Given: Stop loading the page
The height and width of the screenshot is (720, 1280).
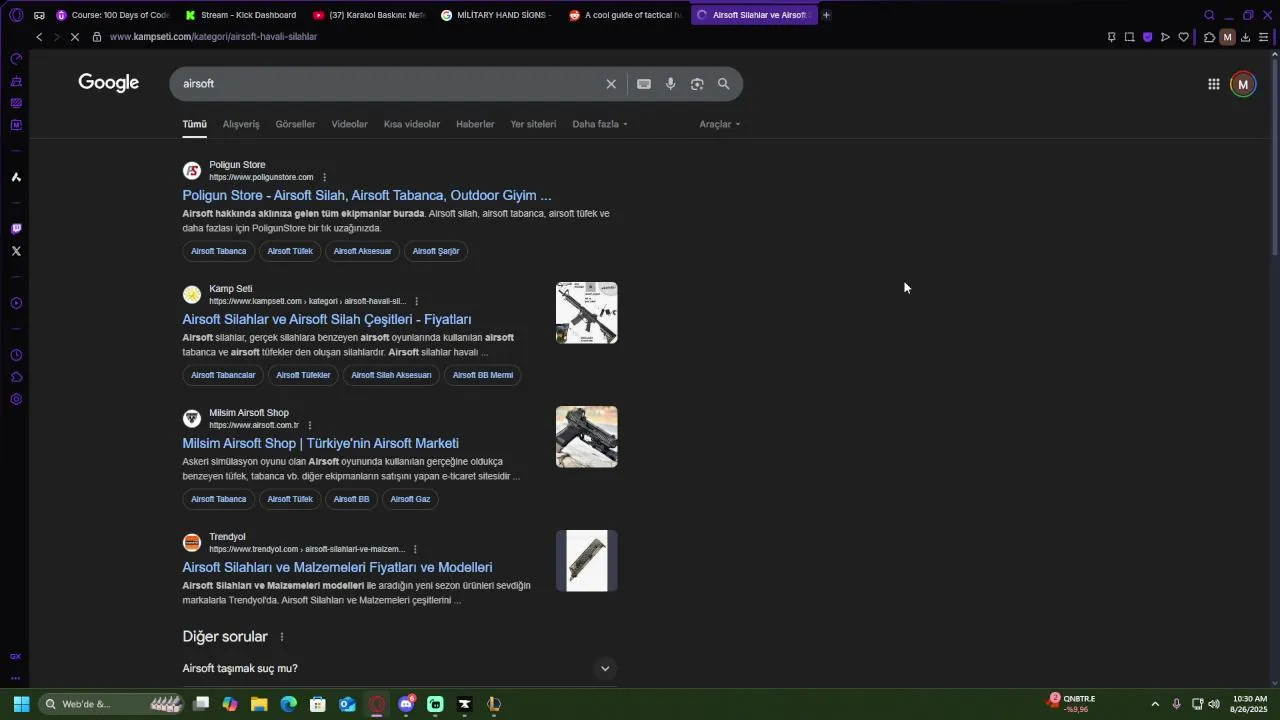Looking at the screenshot, I should (x=76, y=37).
